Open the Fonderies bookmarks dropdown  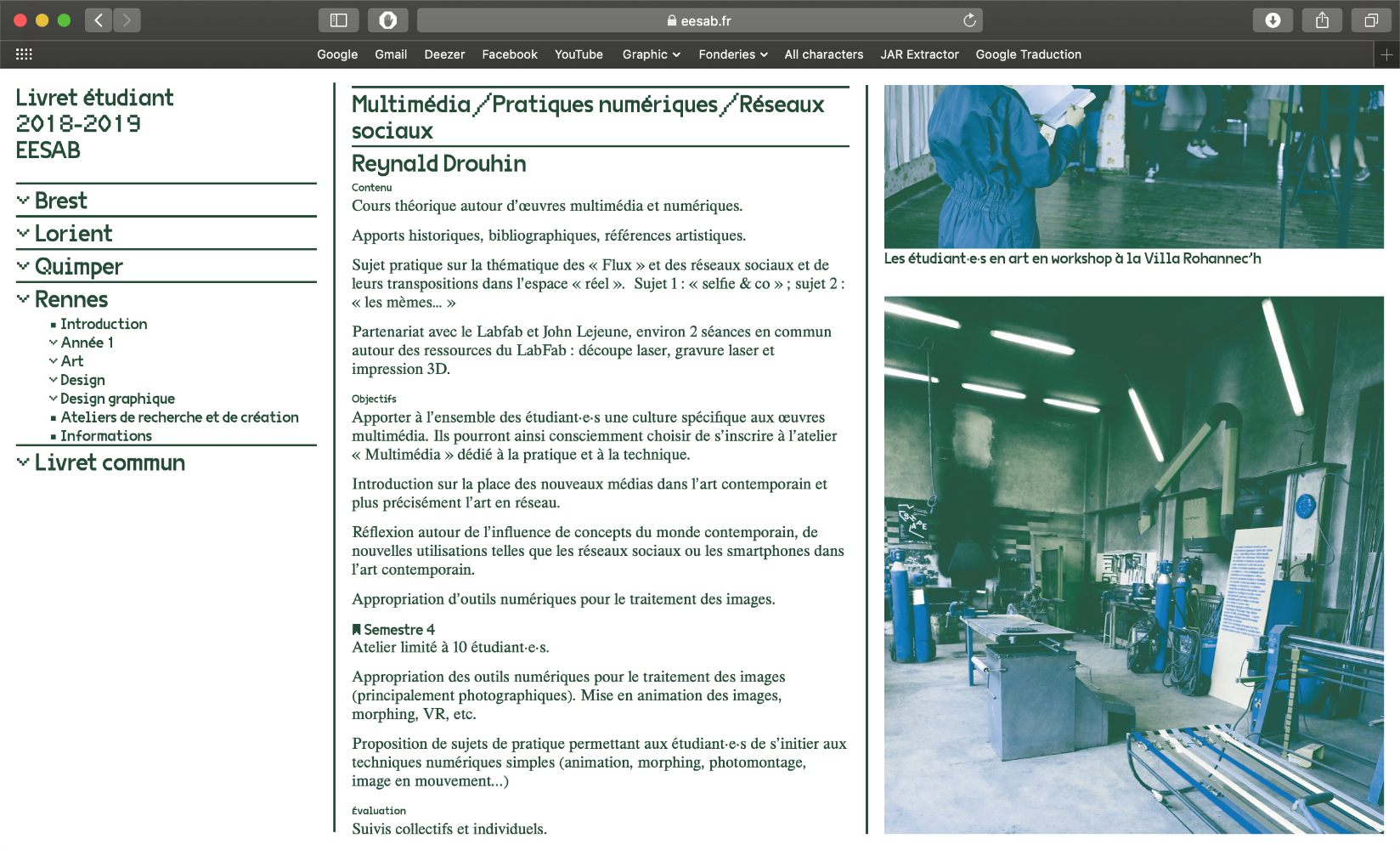pyautogui.click(x=732, y=54)
